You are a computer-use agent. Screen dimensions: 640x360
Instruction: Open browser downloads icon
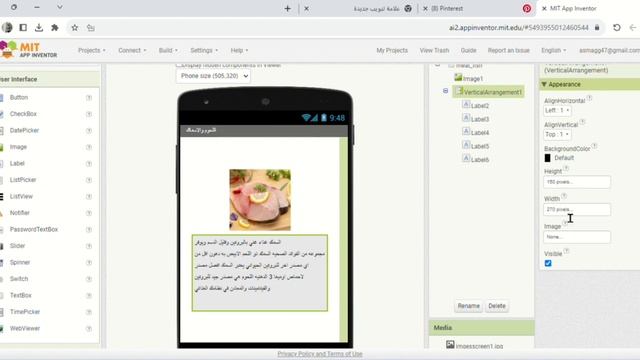tap(39, 28)
